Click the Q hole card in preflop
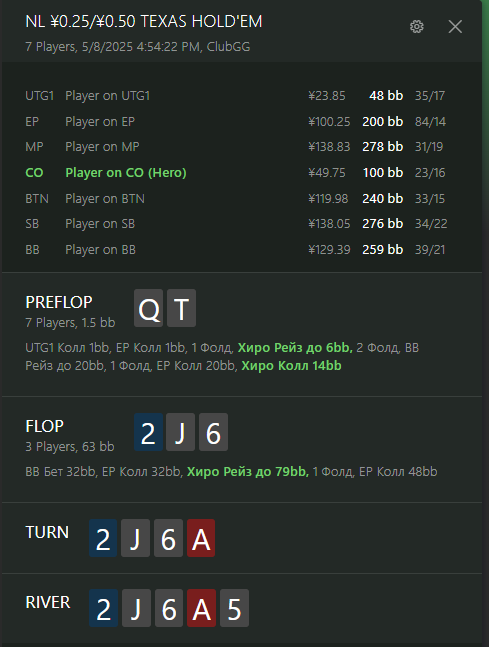 149,308
